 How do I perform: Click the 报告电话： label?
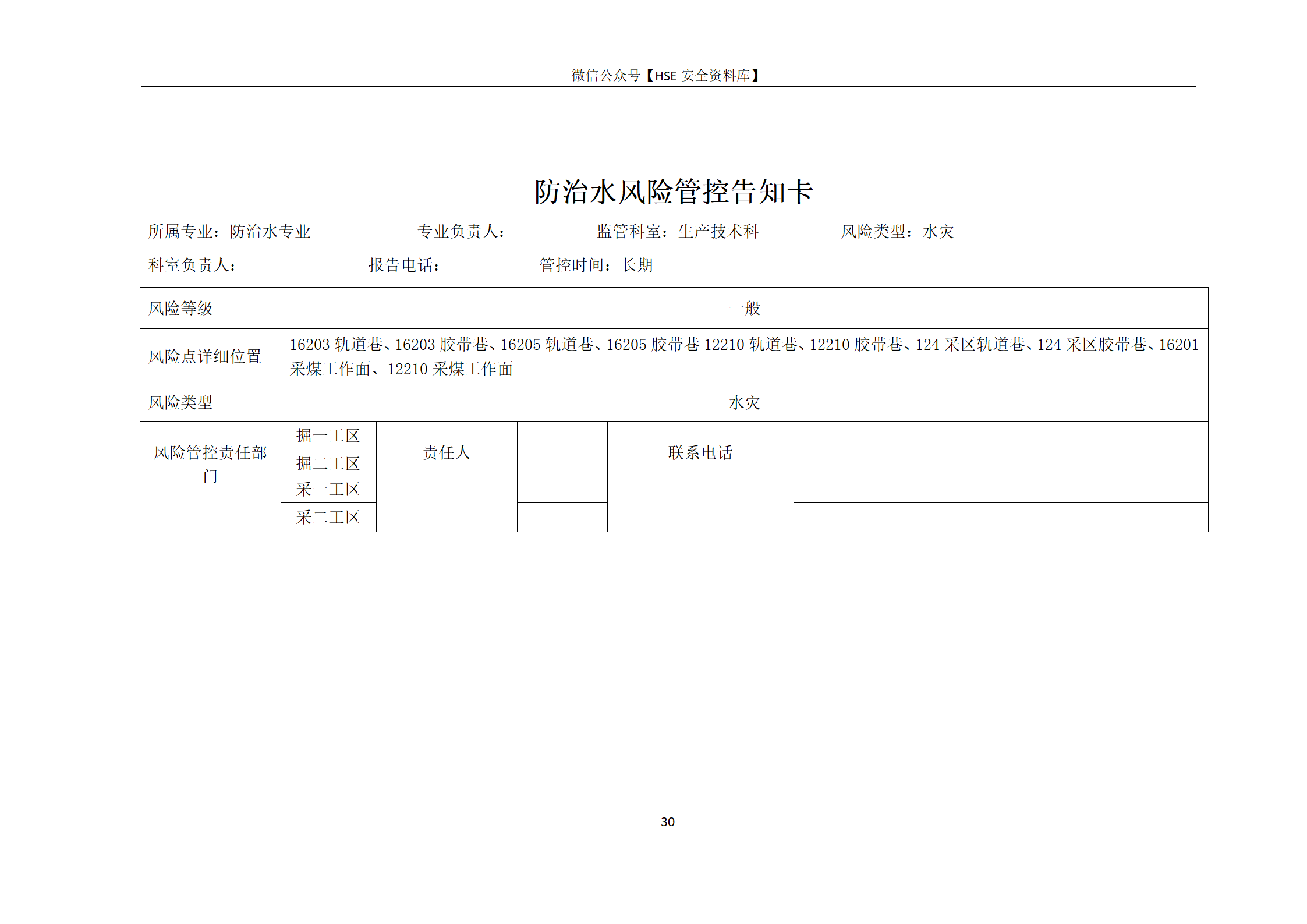404,265
